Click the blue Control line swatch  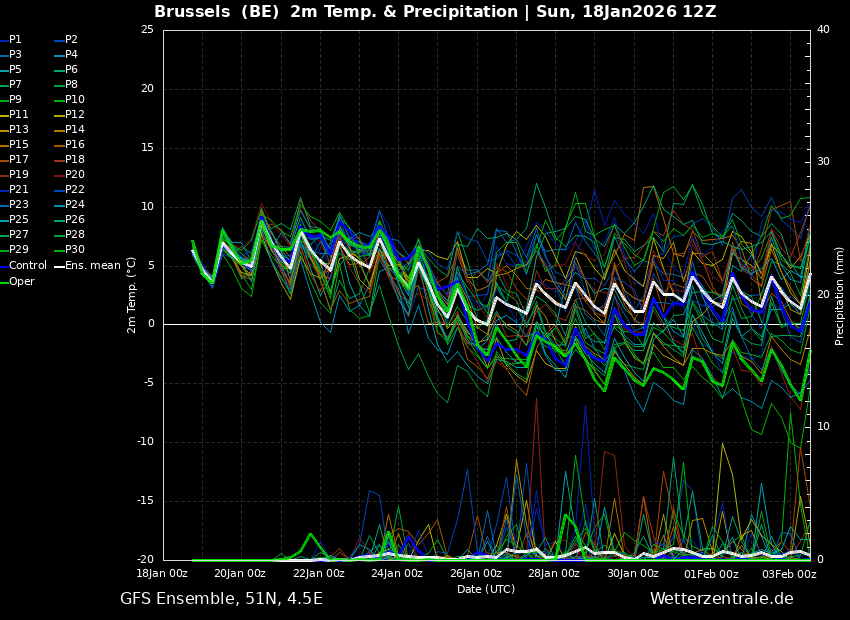(4, 266)
